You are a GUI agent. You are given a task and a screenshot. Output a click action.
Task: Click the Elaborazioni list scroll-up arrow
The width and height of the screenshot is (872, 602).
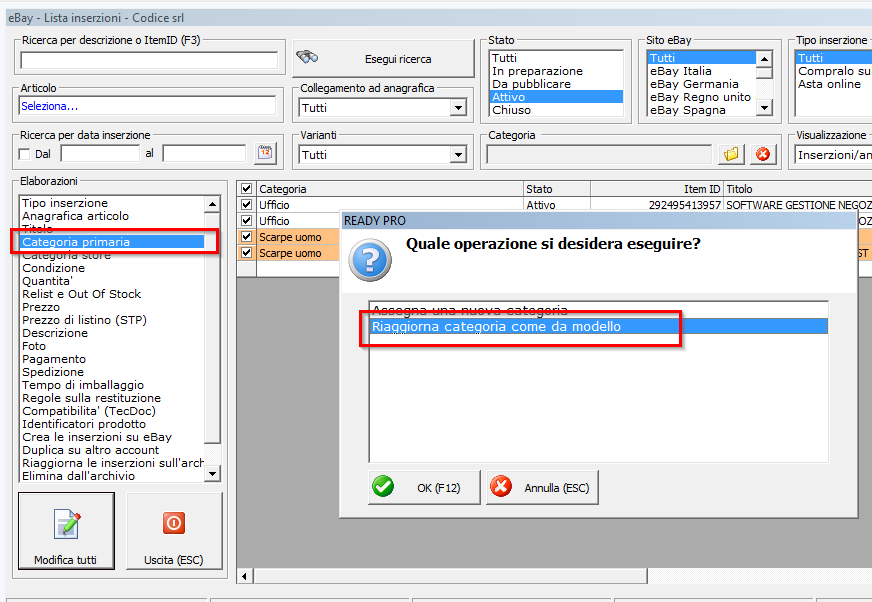point(212,204)
